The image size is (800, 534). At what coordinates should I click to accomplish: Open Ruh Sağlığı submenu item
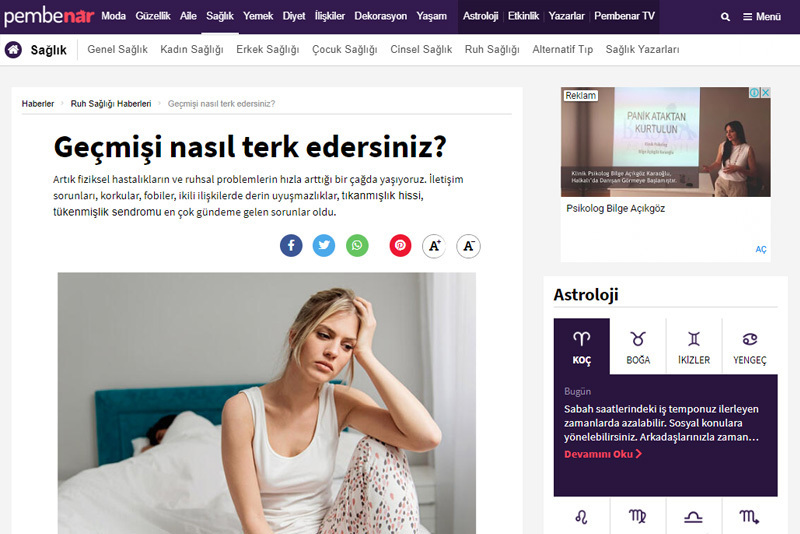(492, 49)
